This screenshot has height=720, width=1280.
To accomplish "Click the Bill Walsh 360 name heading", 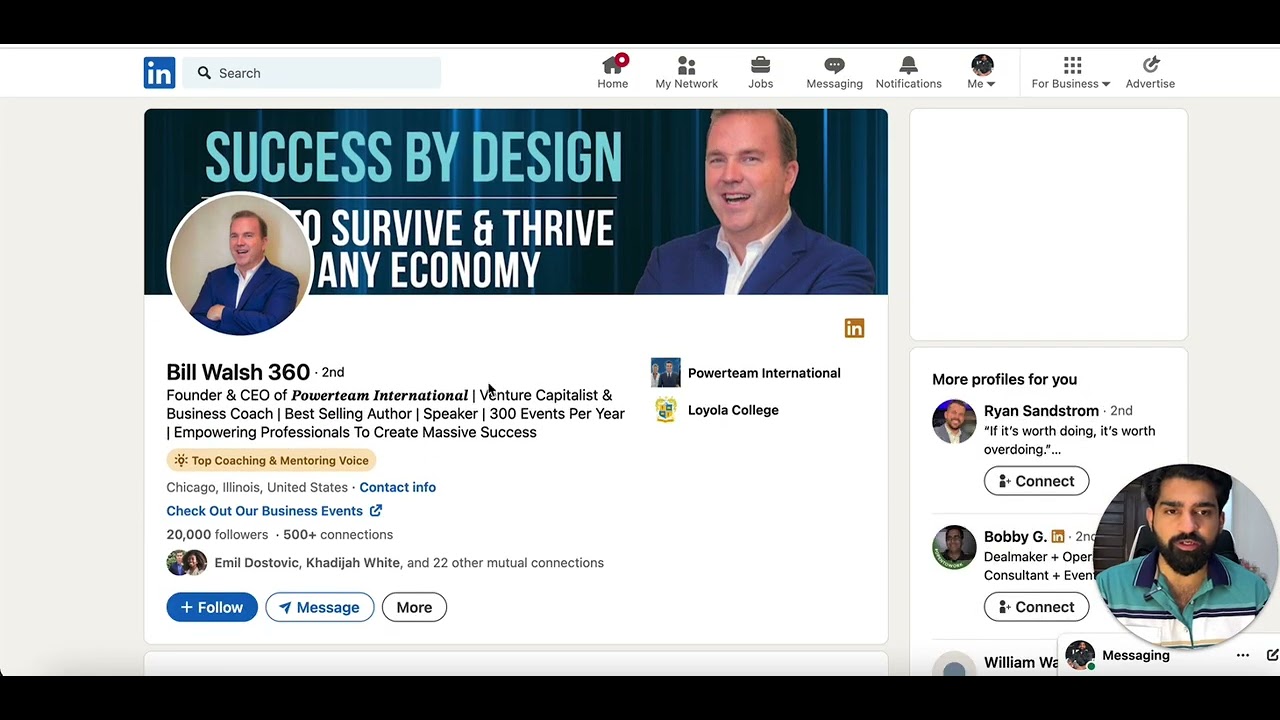I will point(238,372).
